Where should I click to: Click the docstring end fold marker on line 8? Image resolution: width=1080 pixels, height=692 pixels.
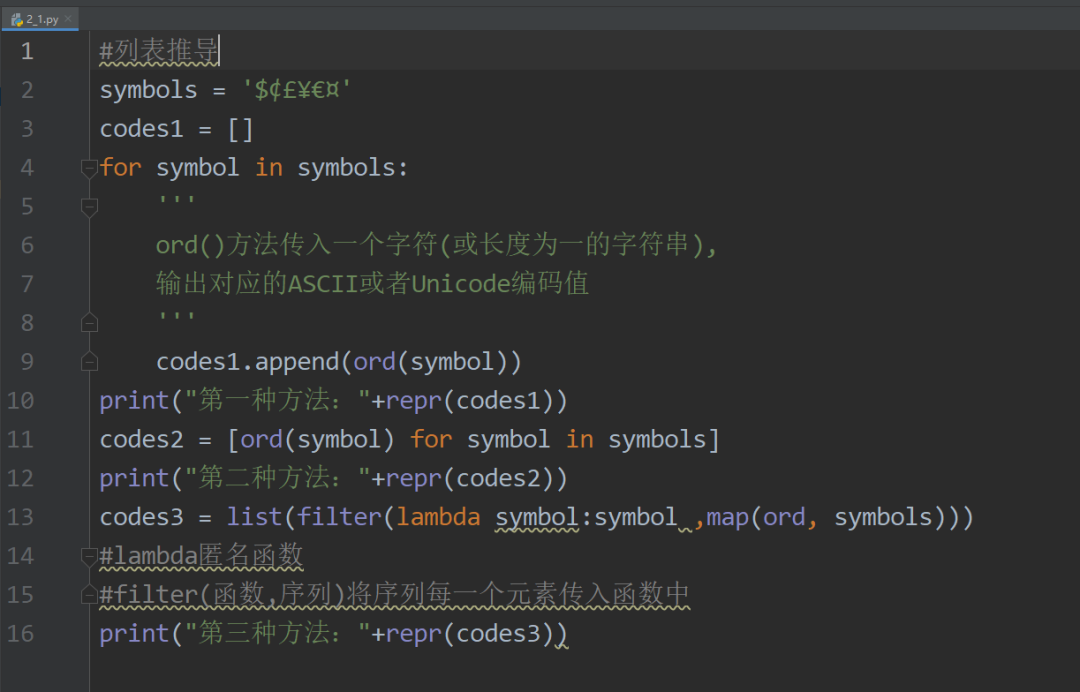pyautogui.click(x=89, y=322)
